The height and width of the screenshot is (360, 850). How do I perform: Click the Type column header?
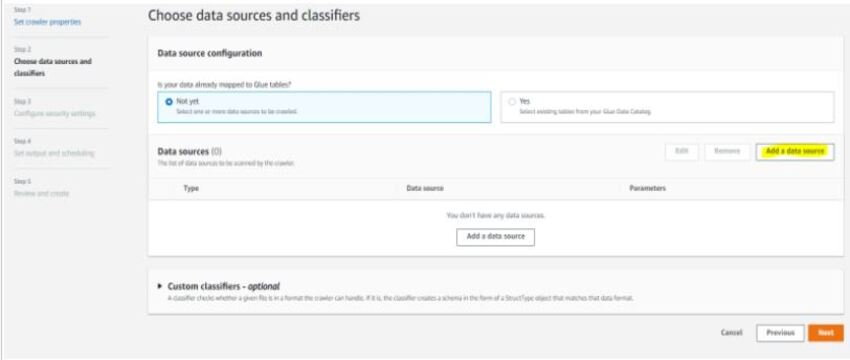pyautogui.click(x=191, y=188)
